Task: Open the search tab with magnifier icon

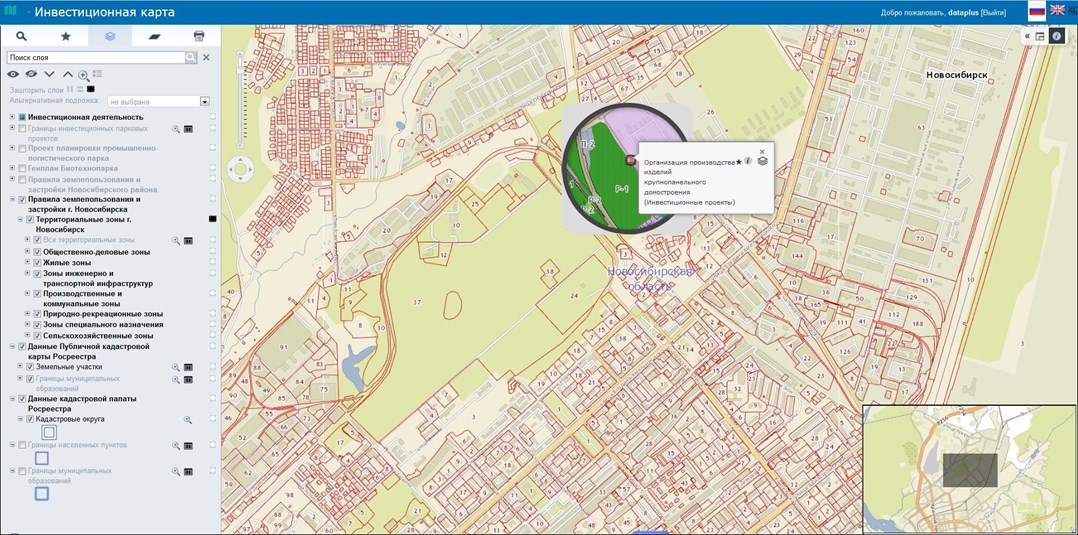Action: pyautogui.click(x=22, y=36)
